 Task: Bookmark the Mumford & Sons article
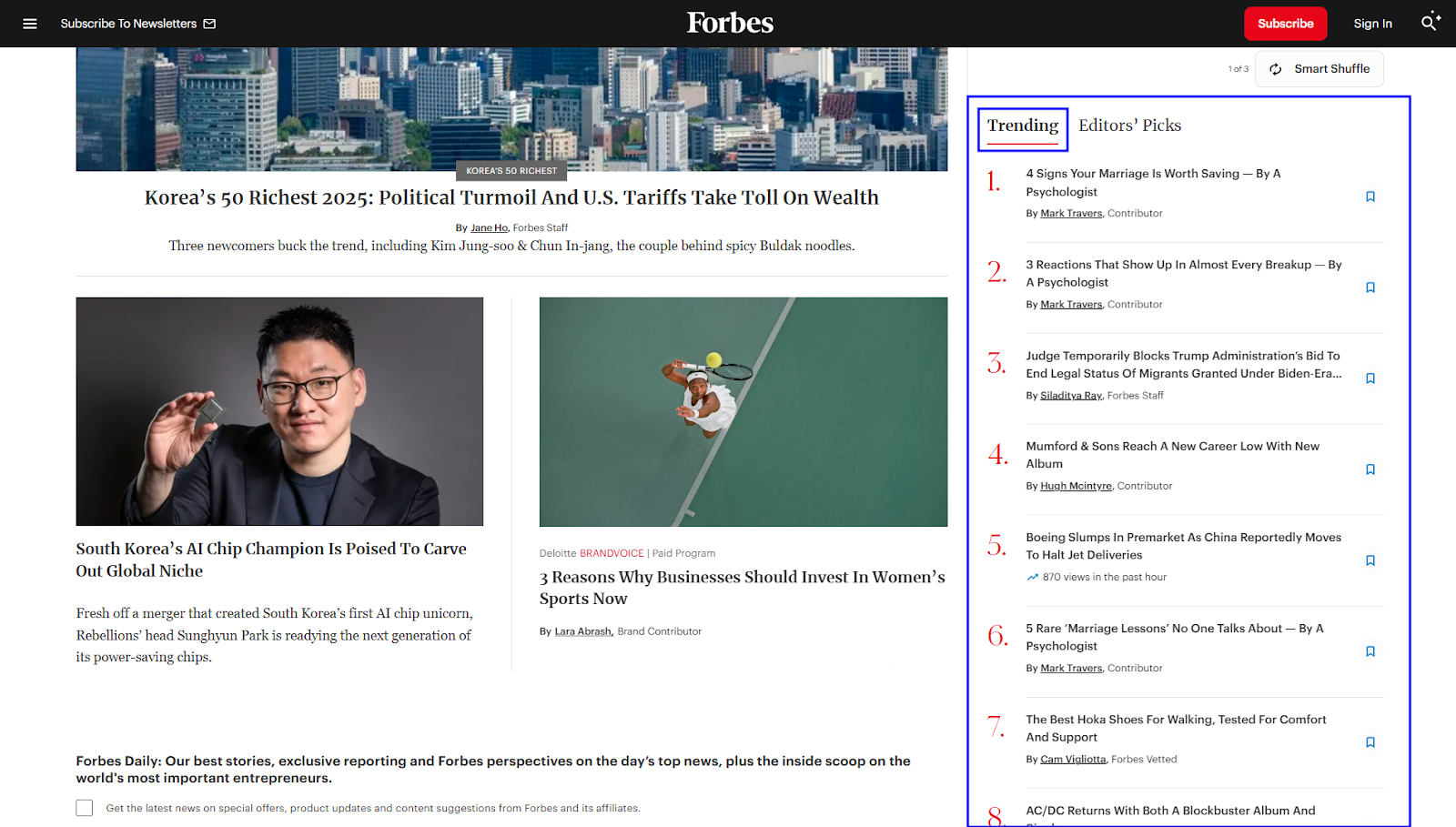[1370, 469]
